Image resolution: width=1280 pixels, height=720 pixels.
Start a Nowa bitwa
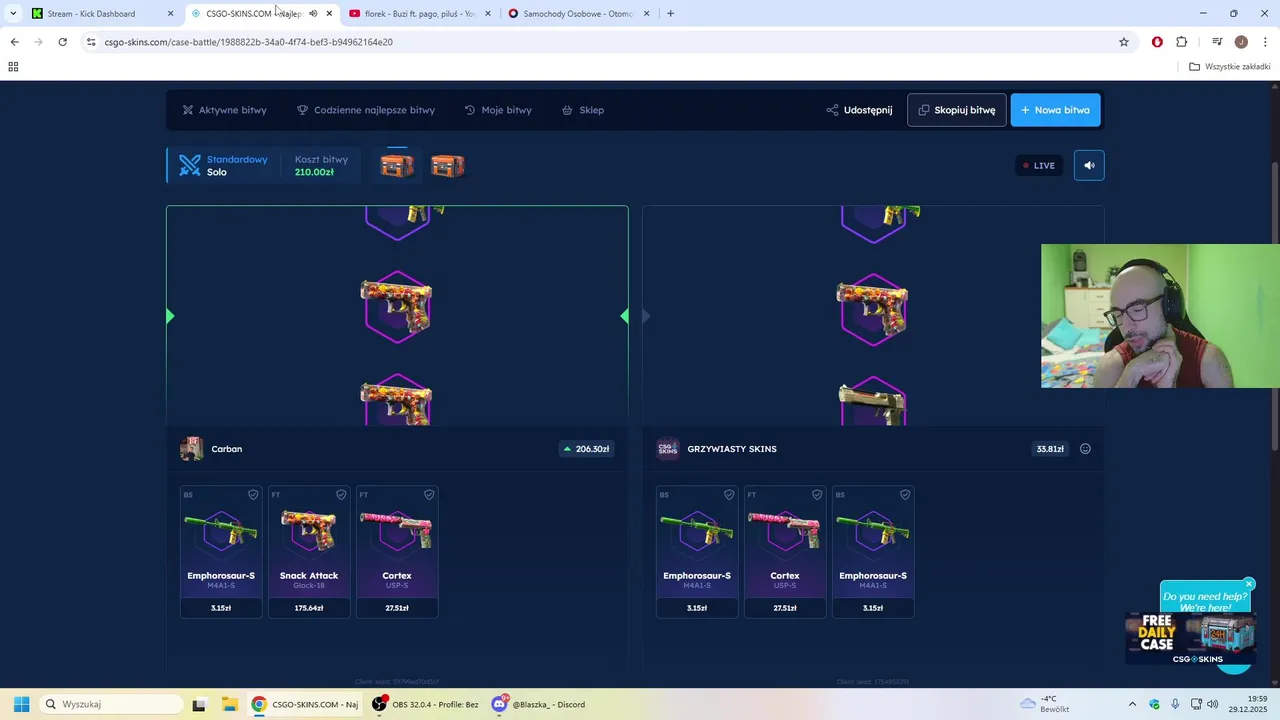[x=1056, y=110]
